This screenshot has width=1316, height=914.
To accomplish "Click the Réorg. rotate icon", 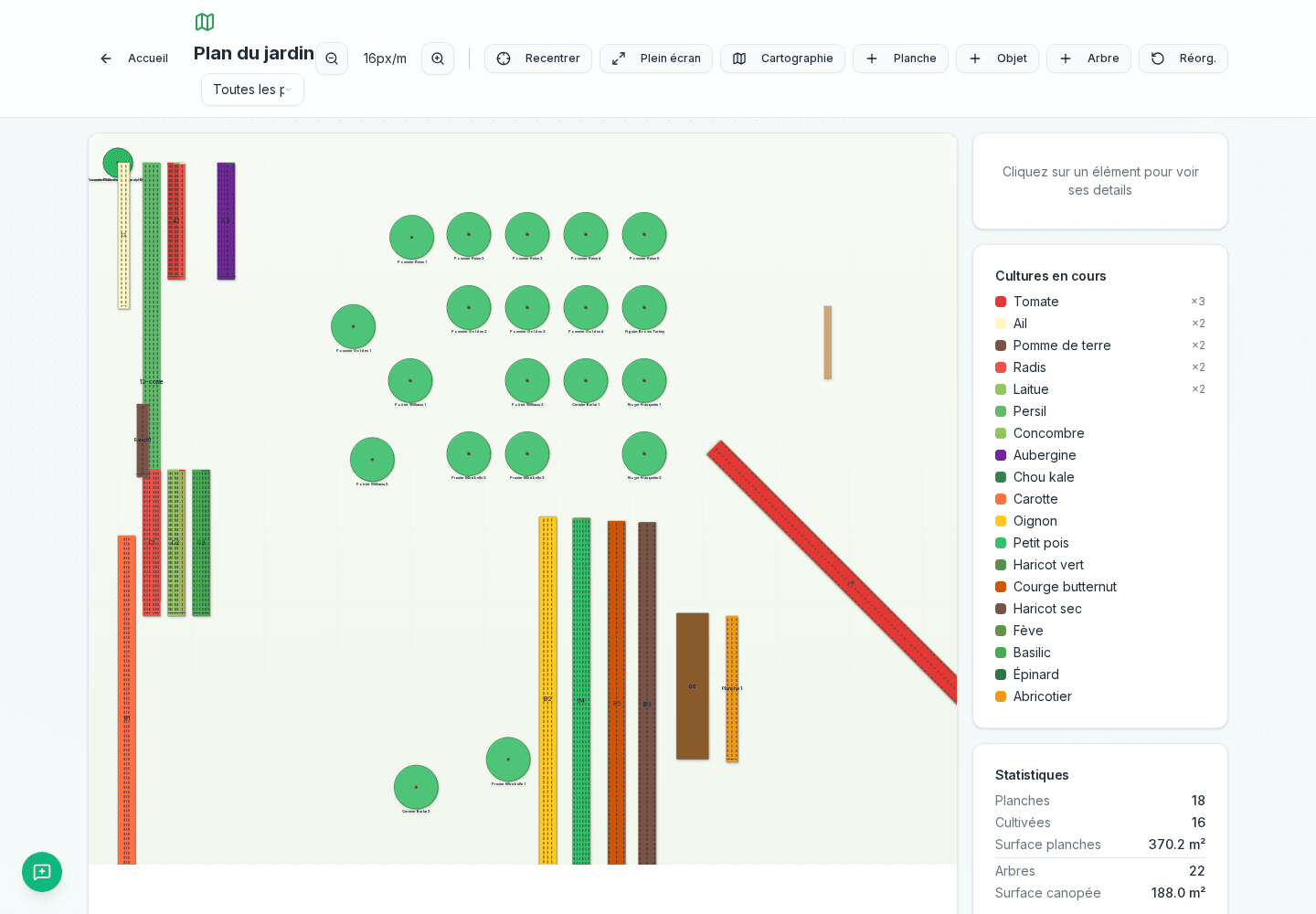I will 1158,58.
